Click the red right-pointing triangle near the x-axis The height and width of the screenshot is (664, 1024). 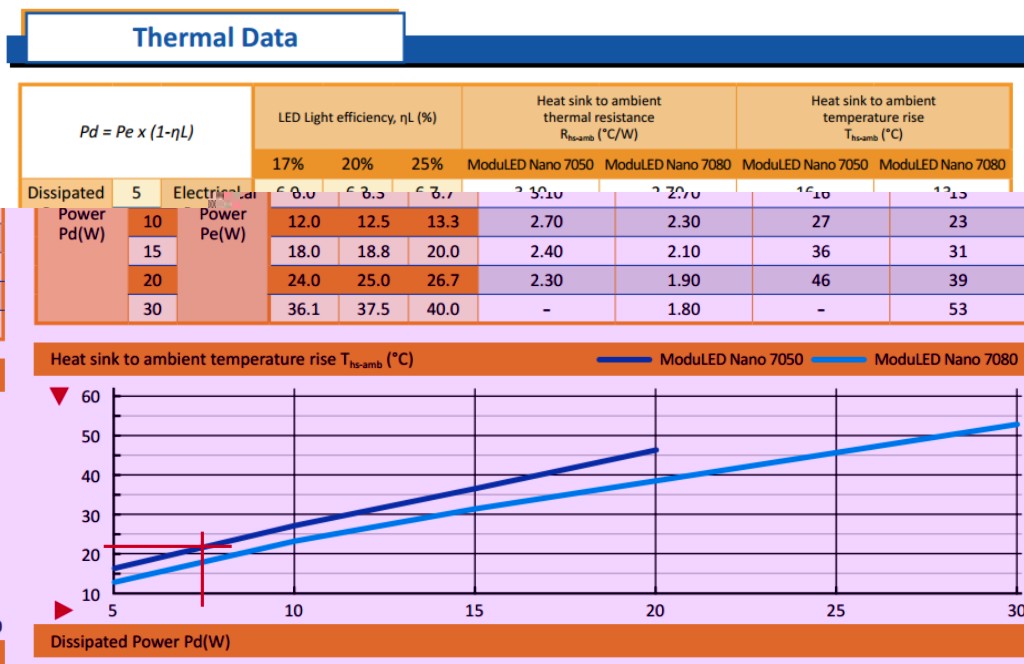pyautogui.click(x=63, y=609)
